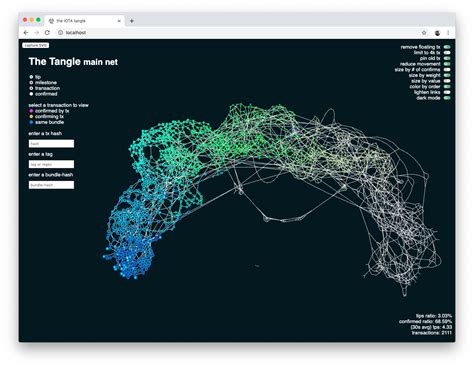The image size is (474, 367).
Task: Click the localhost address bar
Action: (x=238, y=33)
